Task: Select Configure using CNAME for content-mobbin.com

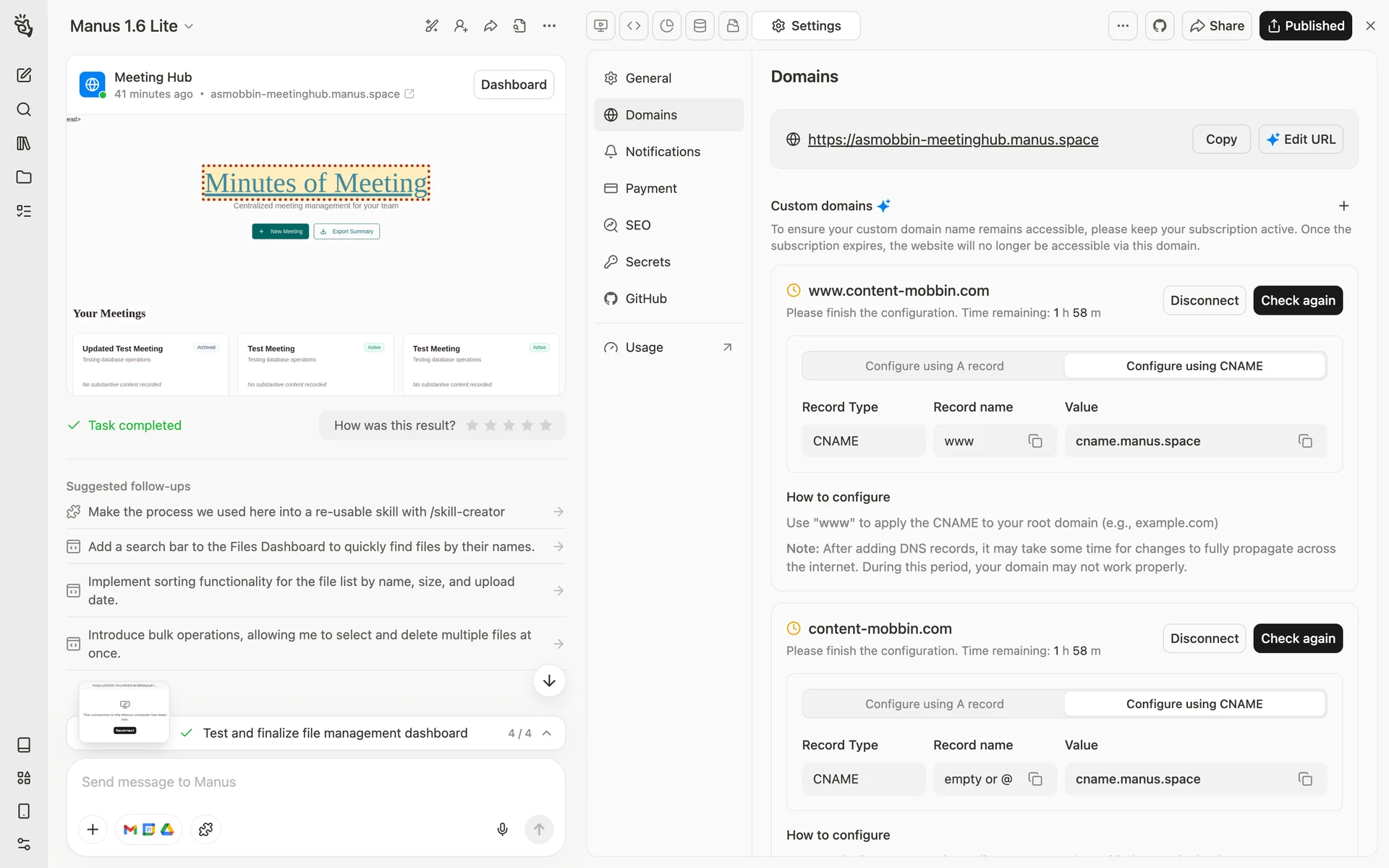Action: click(x=1194, y=704)
